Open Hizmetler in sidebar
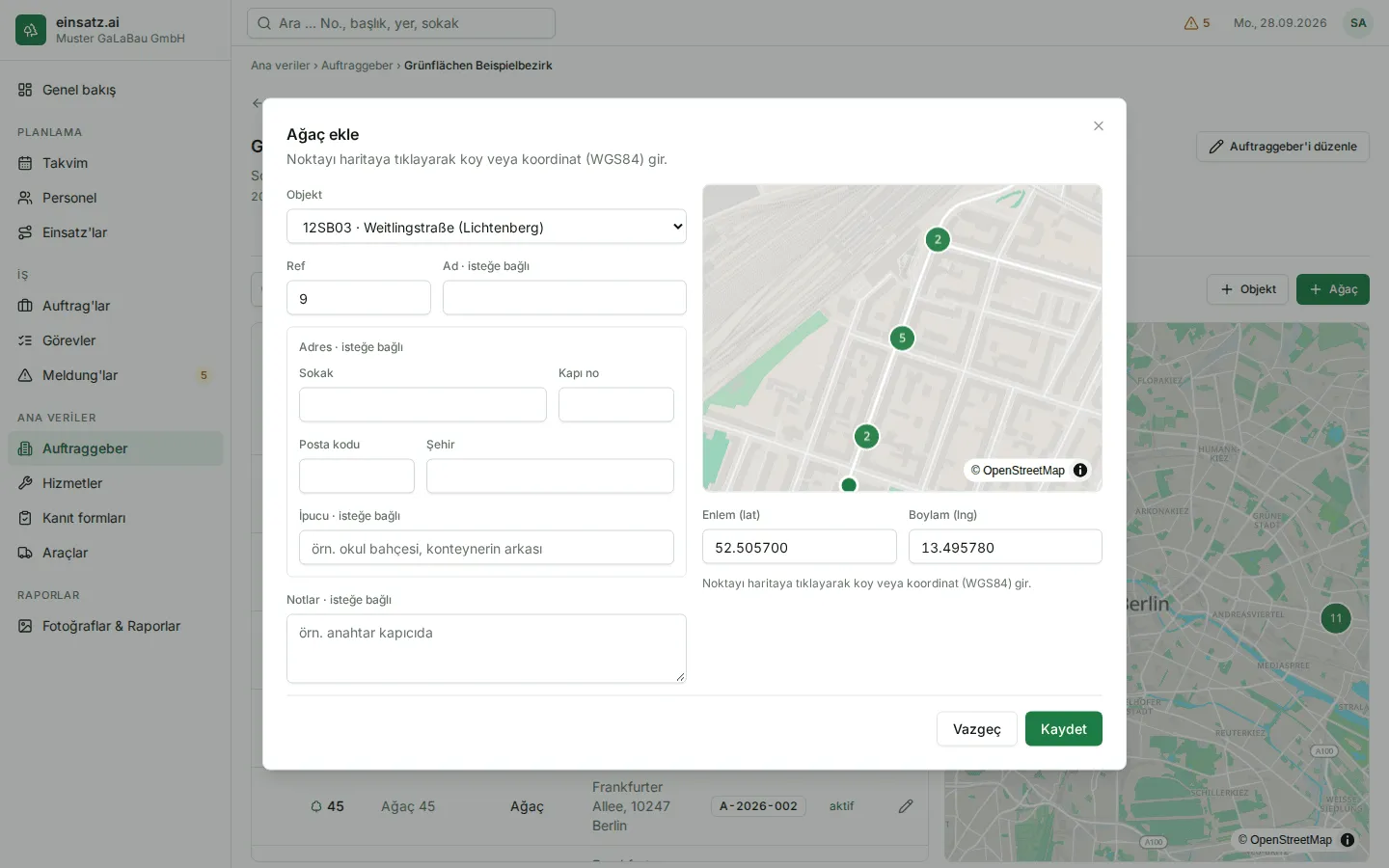The width and height of the screenshot is (1389, 868). click(x=116, y=483)
